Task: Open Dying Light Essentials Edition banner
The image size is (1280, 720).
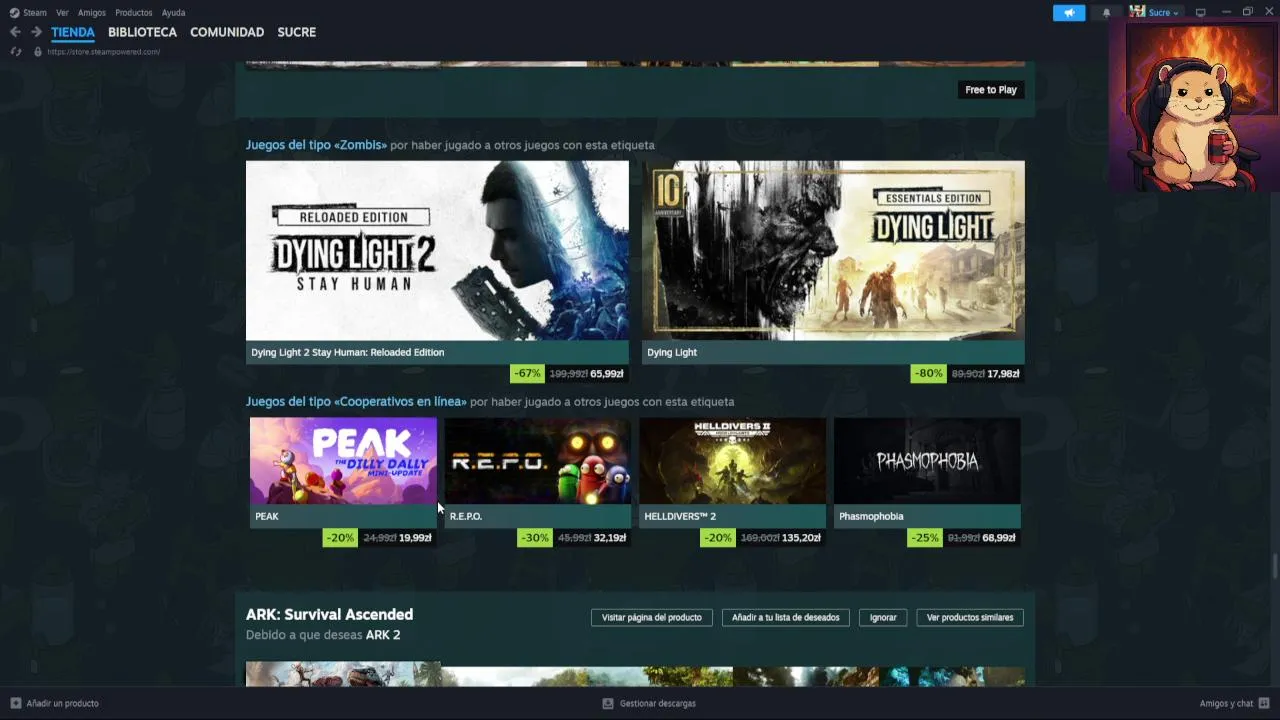Action: coord(833,250)
